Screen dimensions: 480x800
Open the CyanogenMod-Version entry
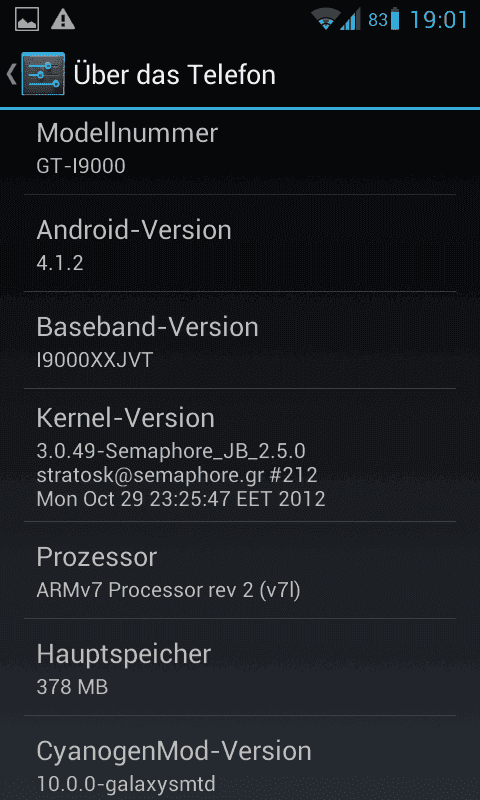click(x=240, y=758)
